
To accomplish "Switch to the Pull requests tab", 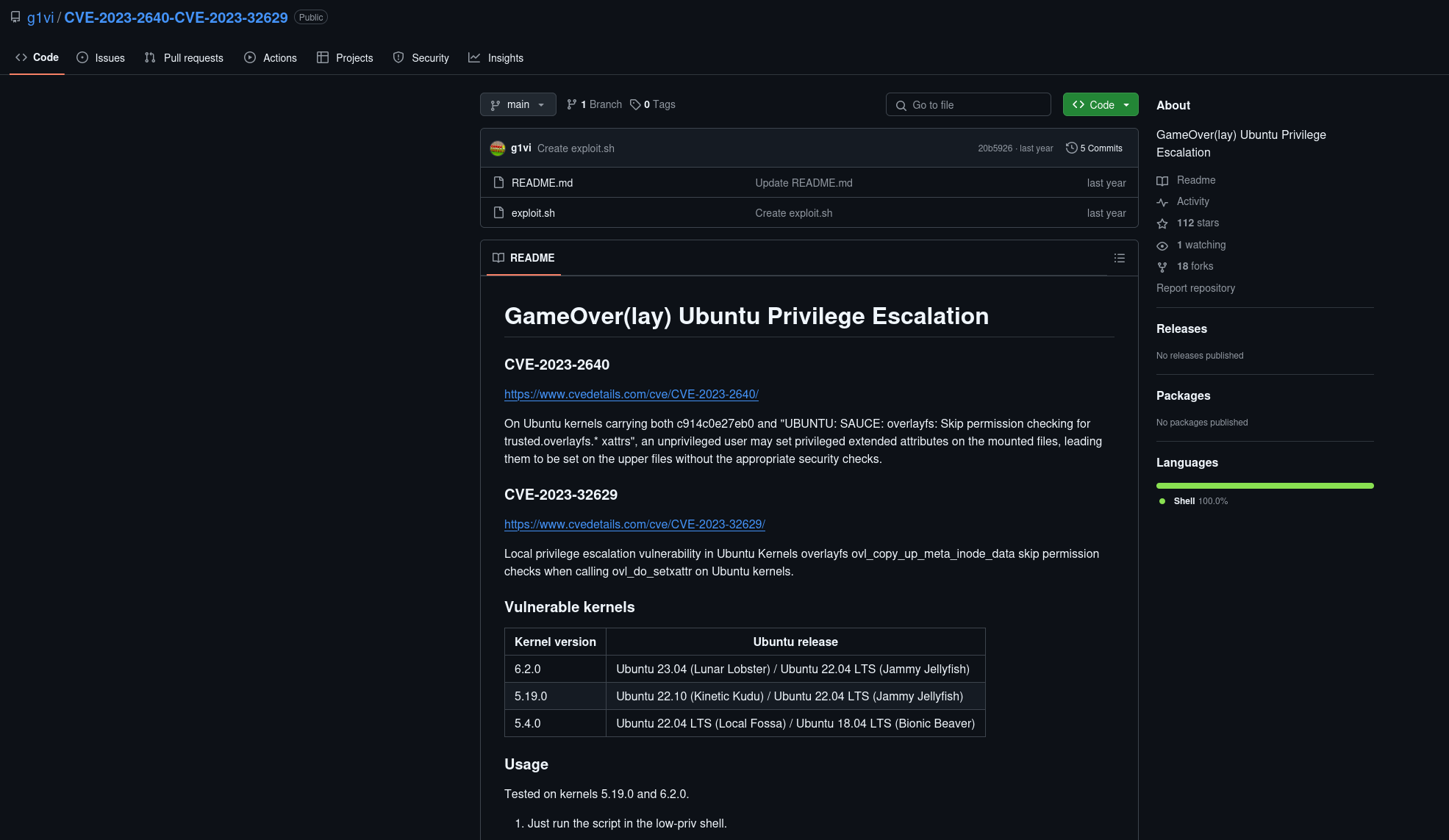I will (x=184, y=58).
